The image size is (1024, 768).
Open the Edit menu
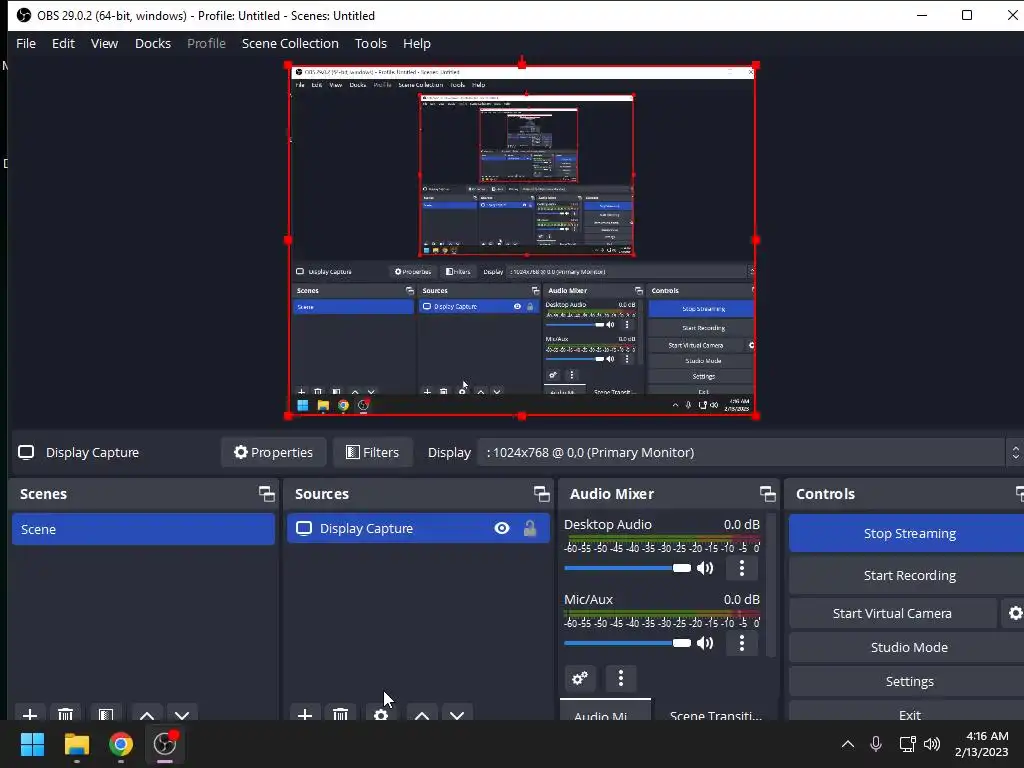pyautogui.click(x=63, y=43)
